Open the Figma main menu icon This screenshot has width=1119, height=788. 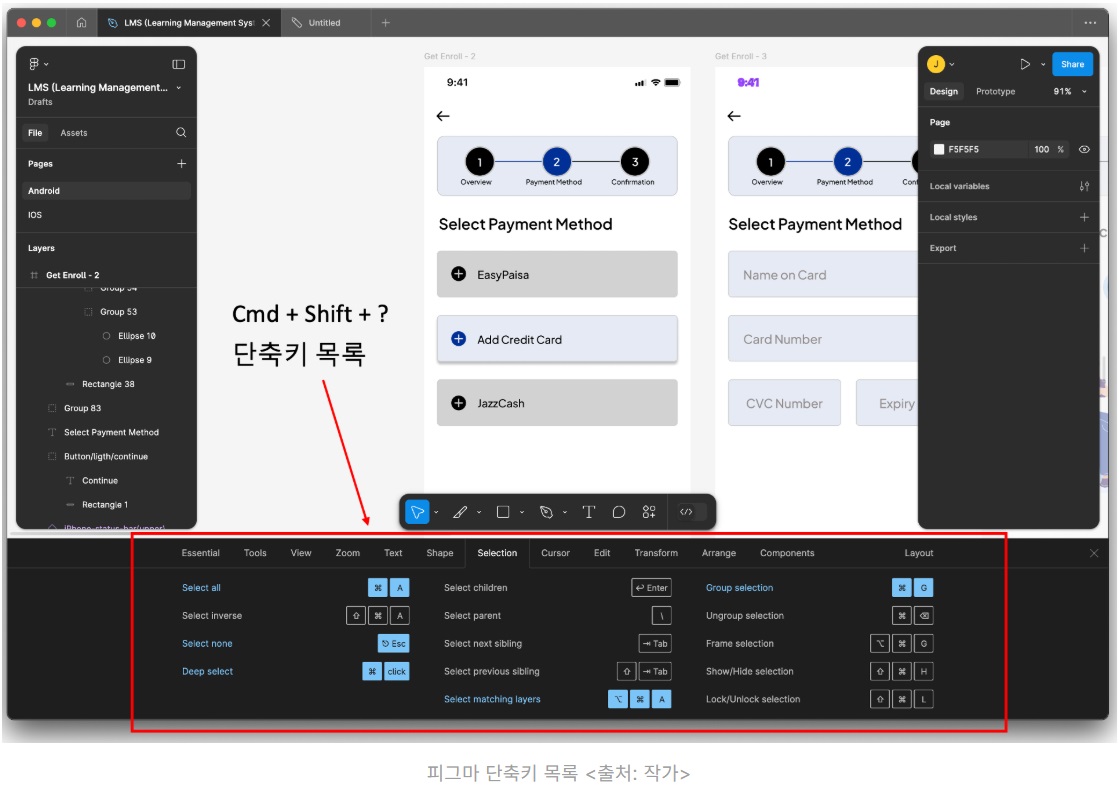click(x=34, y=64)
